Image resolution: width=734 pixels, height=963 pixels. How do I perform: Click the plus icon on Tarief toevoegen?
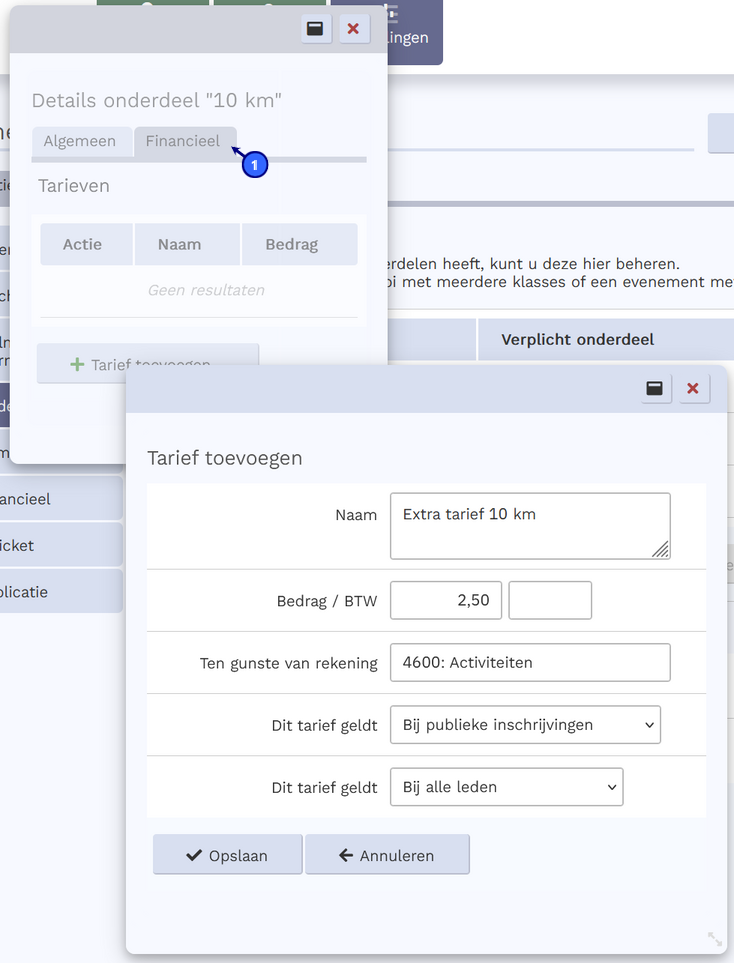[77, 365]
